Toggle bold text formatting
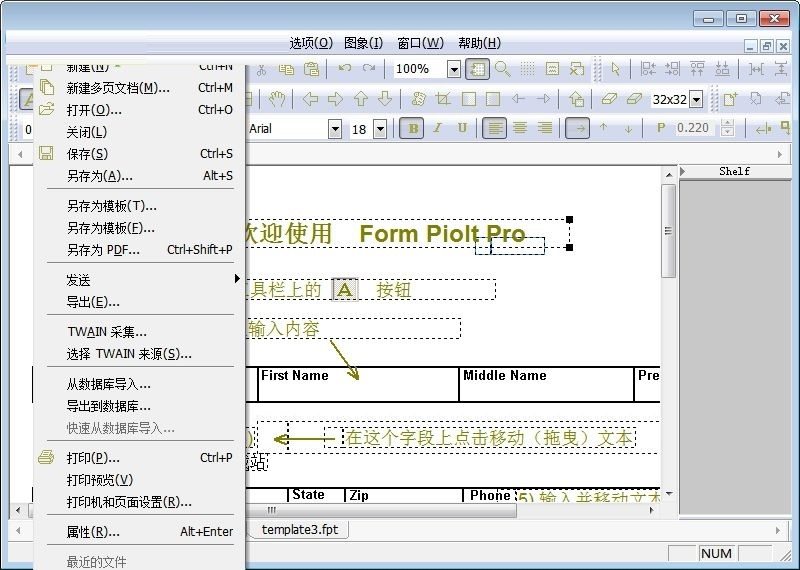This screenshot has height=570, width=800. pos(411,128)
